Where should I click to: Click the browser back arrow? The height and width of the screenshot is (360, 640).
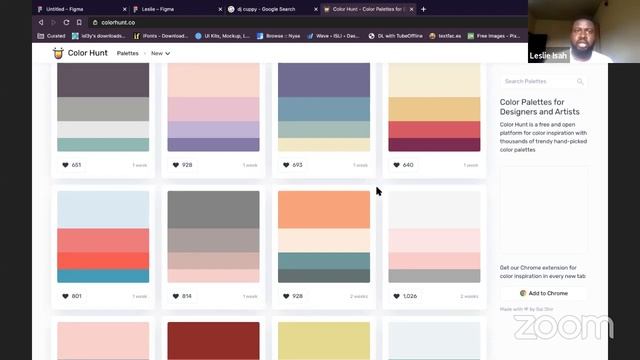pos(41,22)
